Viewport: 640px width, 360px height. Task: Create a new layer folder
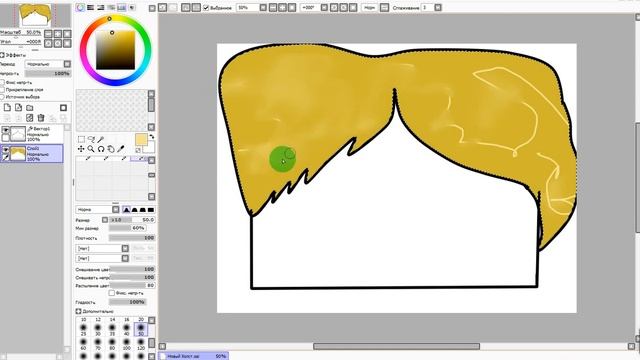click(x=30, y=108)
